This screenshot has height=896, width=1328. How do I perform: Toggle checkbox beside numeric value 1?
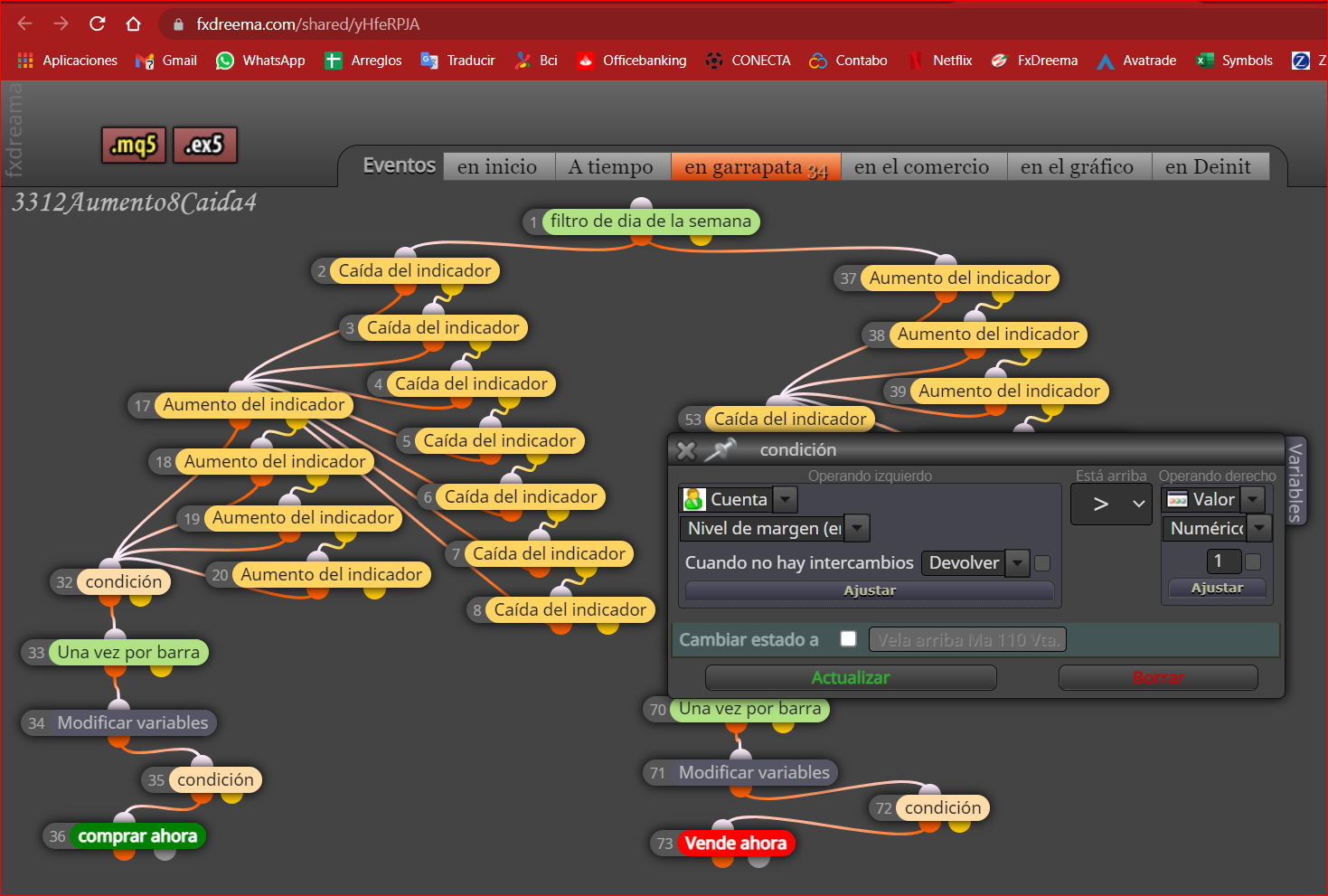(1253, 561)
